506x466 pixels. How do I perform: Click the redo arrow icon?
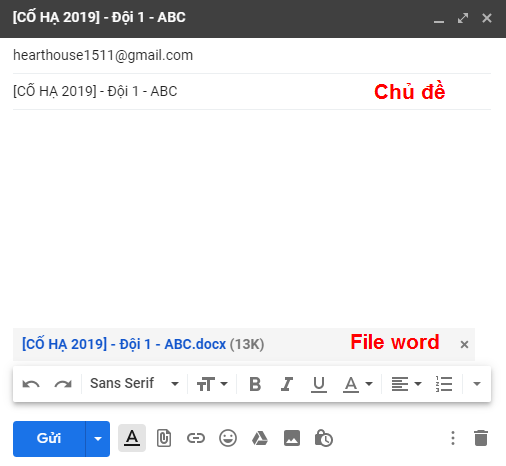pyautogui.click(x=63, y=384)
